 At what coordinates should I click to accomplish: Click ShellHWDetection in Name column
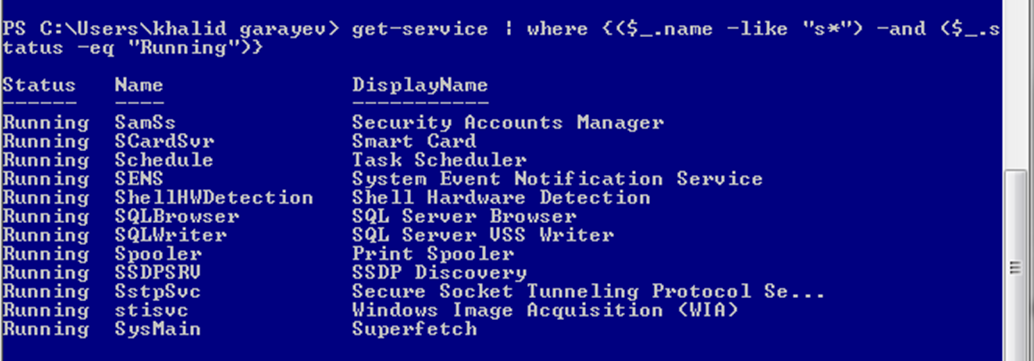coord(214,198)
